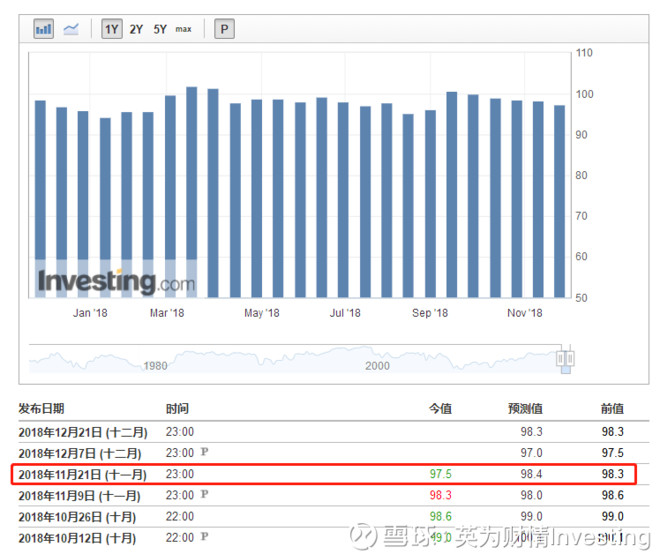
Task: Click the red 98.3 actual value
Action: tap(440, 495)
